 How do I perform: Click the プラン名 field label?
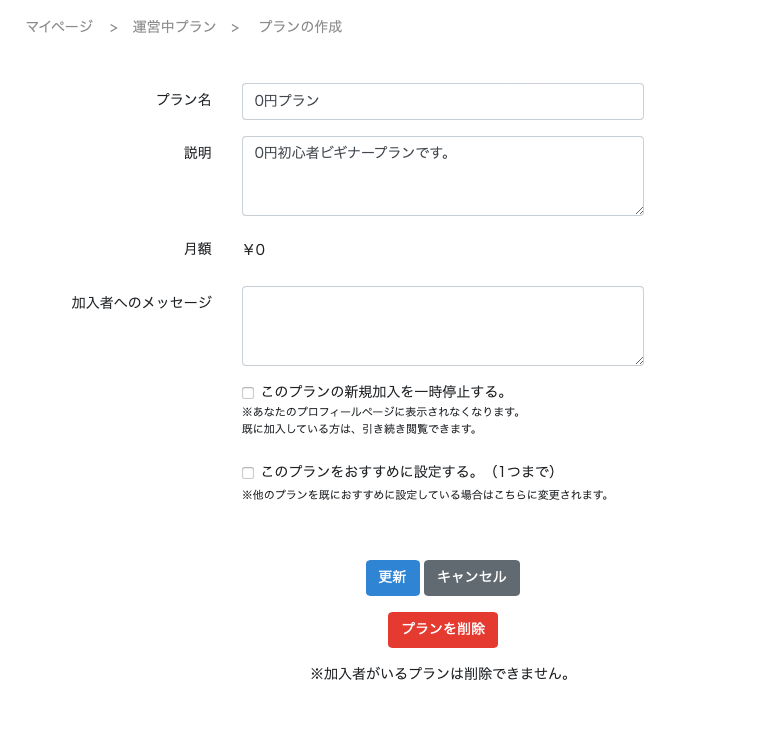tap(183, 100)
